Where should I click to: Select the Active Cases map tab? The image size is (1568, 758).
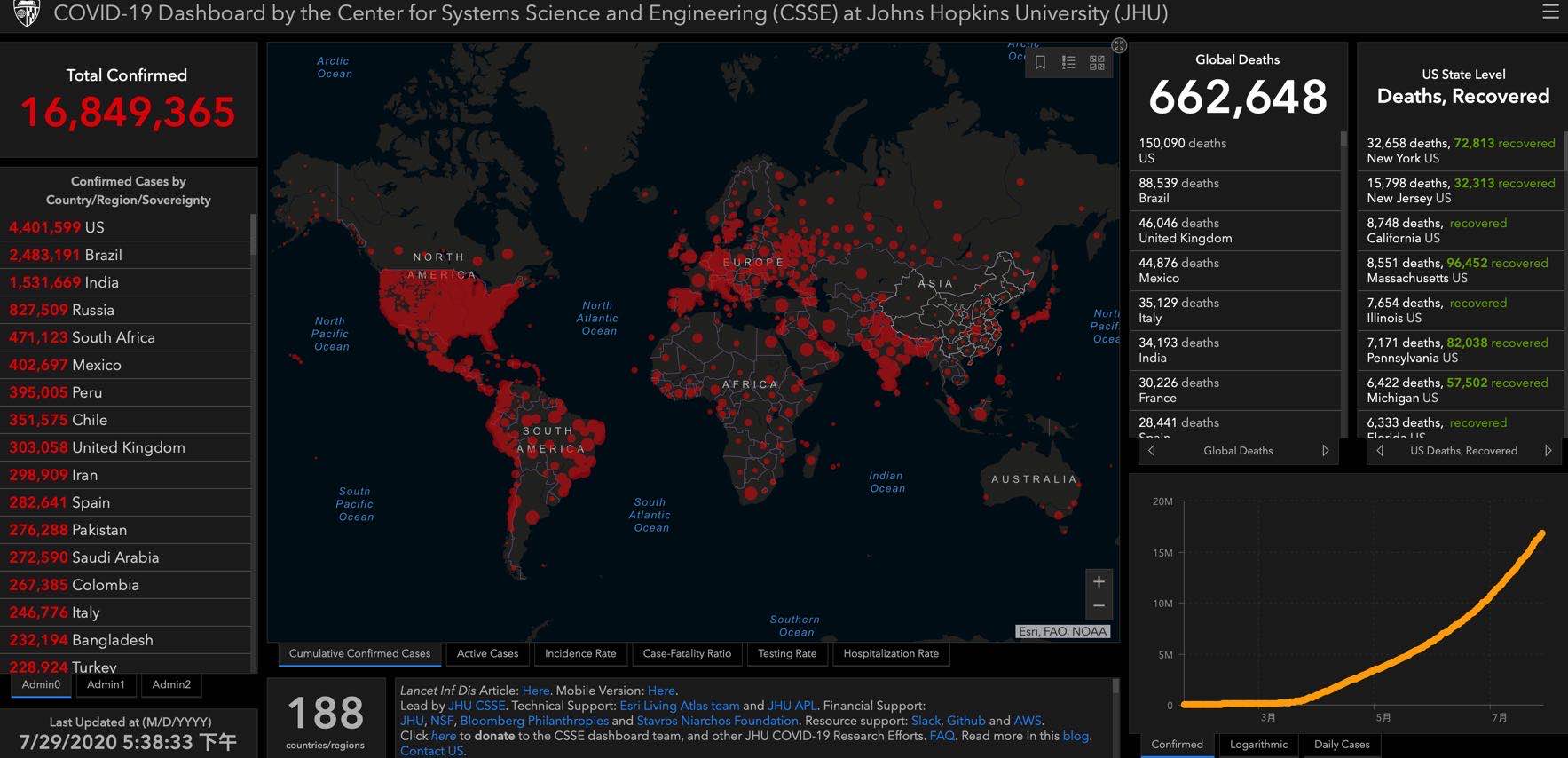click(487, 654)
